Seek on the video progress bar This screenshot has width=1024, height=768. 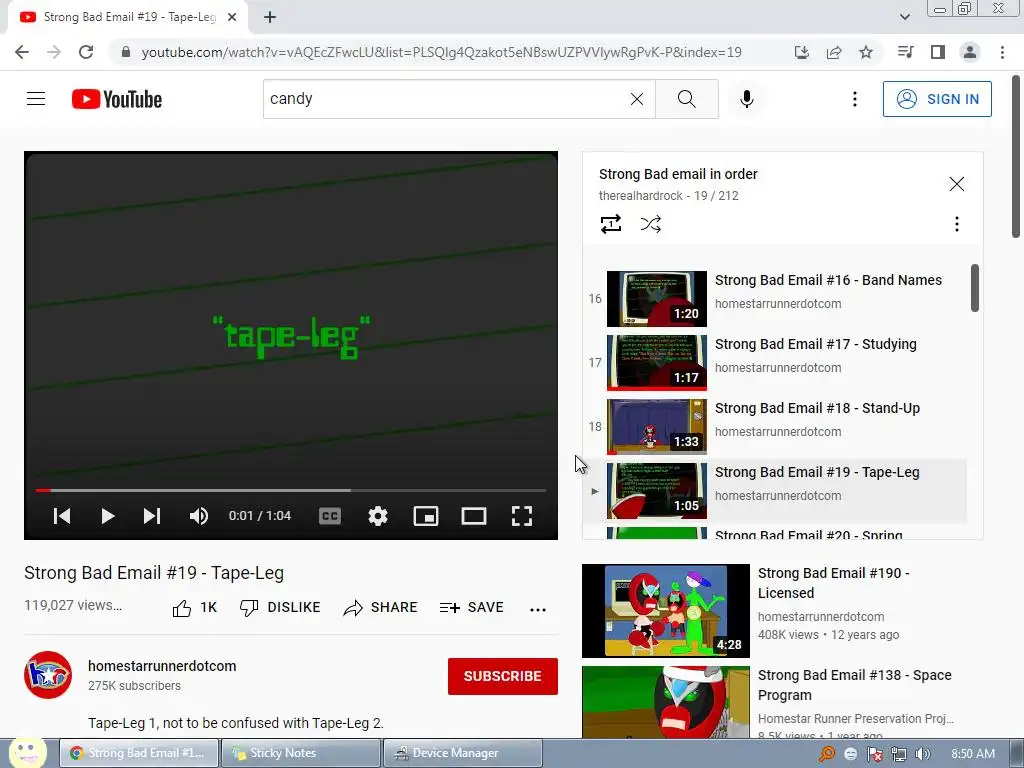click(291, 490)
